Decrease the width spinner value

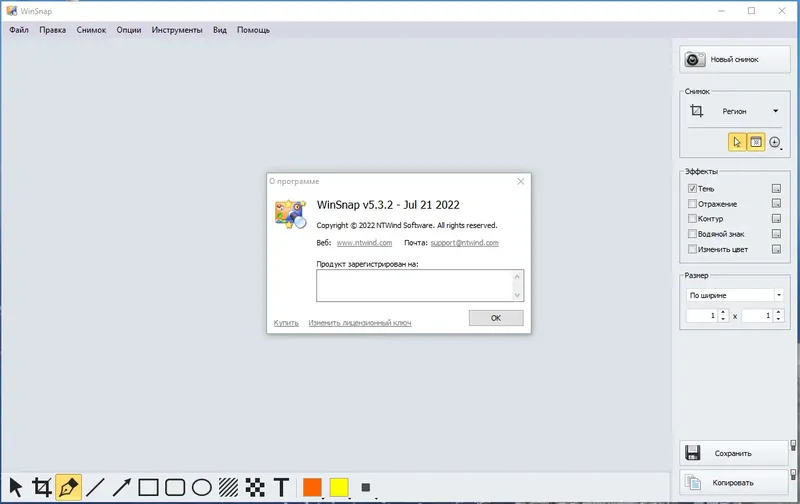pos(723,319)
